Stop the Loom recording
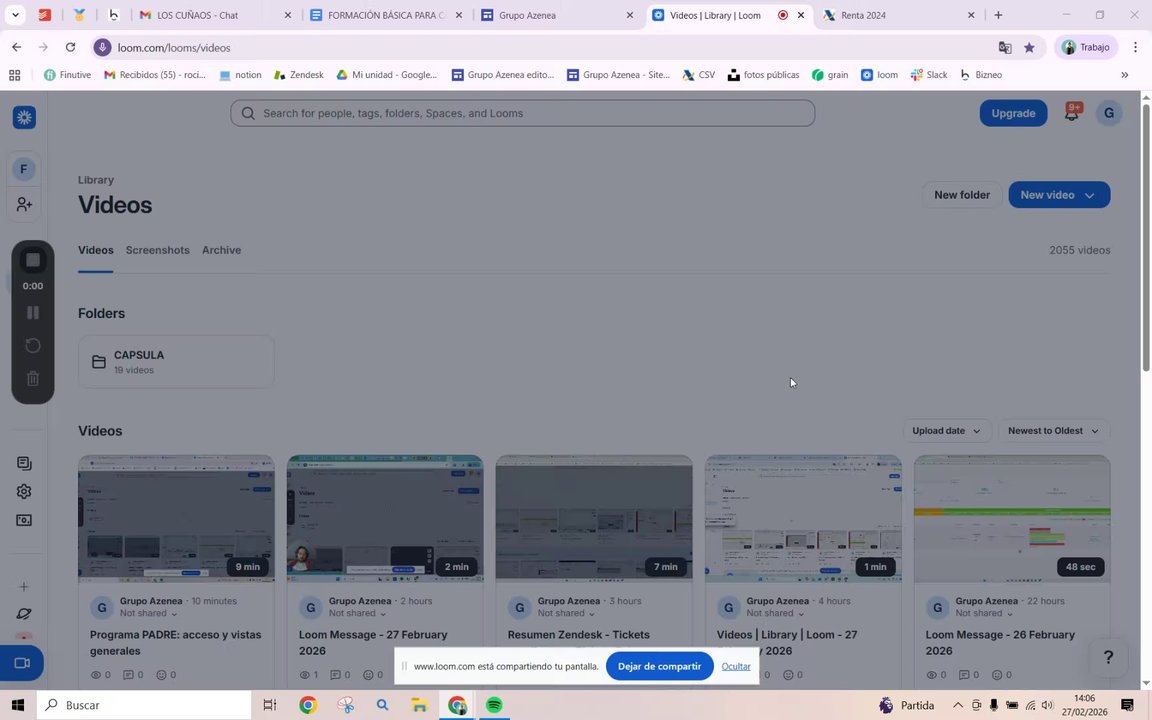 pos(32,260)
